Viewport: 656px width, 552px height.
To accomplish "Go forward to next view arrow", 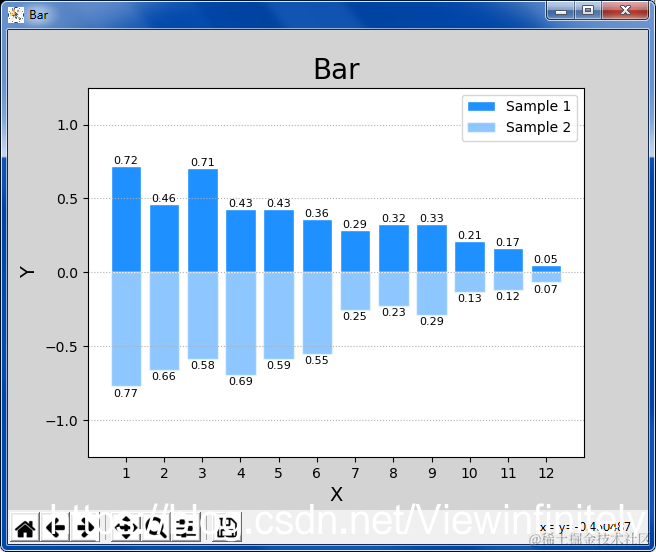I will pyautogui.click(x=85, y=527).
